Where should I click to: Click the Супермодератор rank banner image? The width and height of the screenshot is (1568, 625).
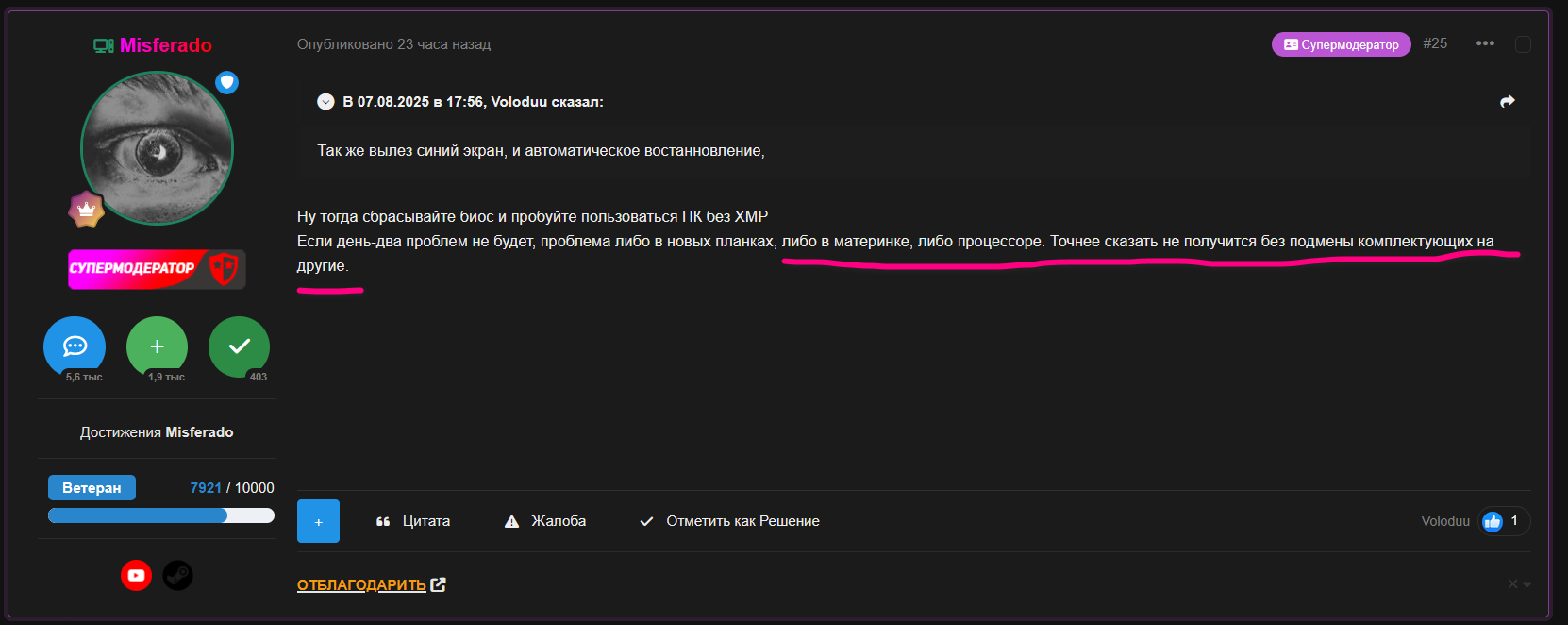coord(157,269)
